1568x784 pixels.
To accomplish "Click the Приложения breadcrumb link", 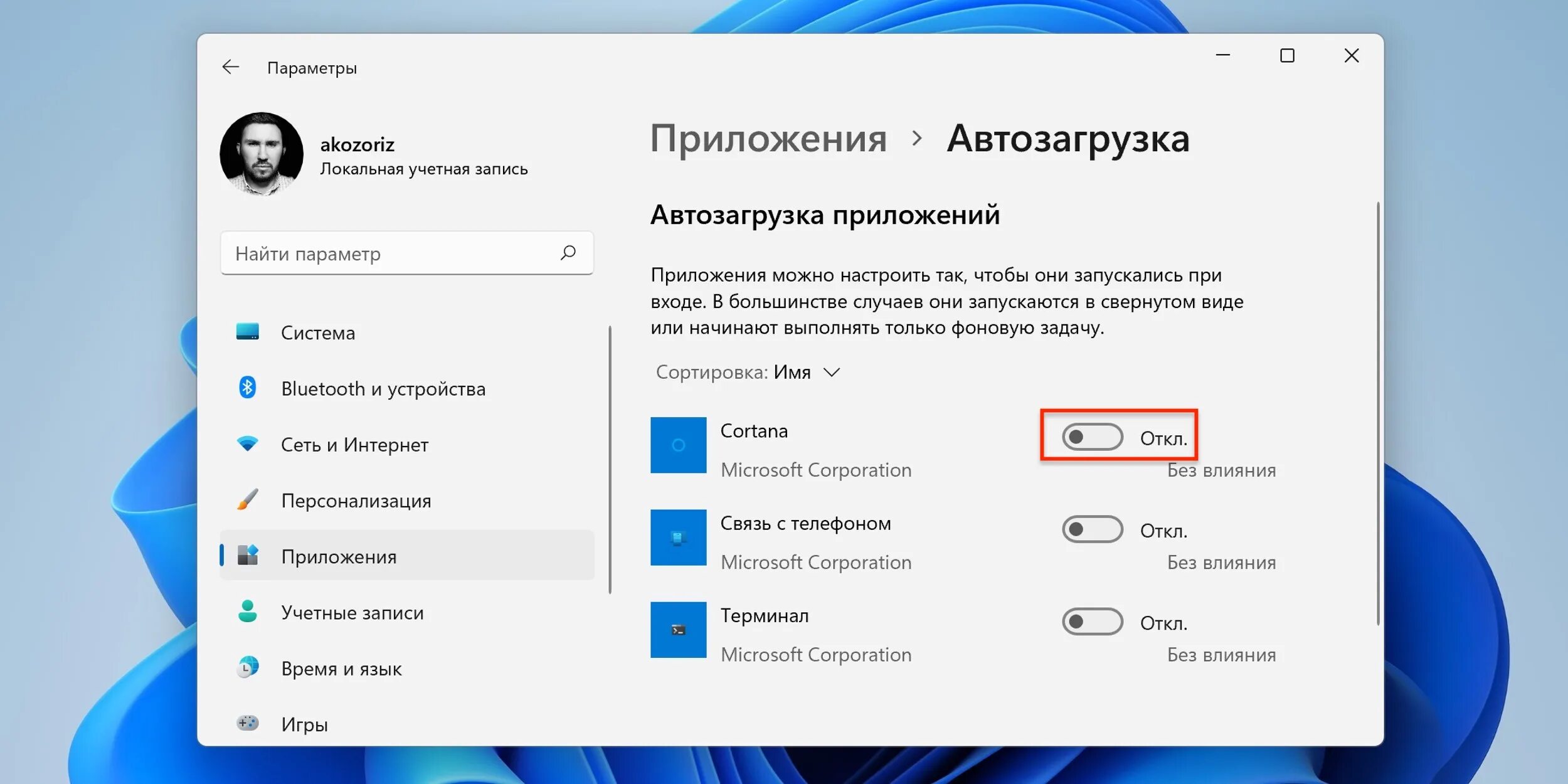I will (x=768, y=139).
